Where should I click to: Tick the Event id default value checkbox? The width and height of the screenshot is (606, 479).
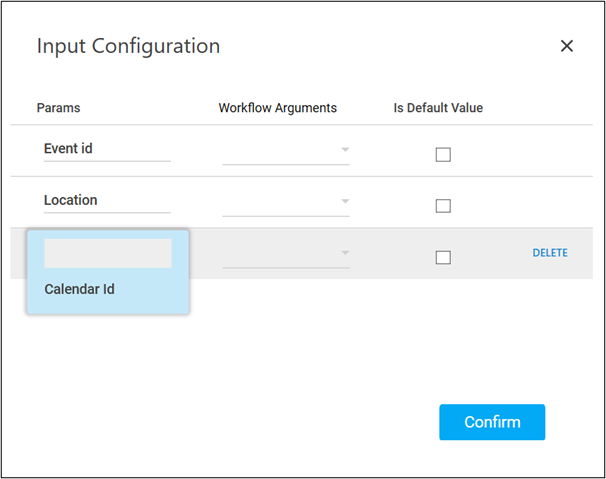pyautogui.click(x=443, y=155)
